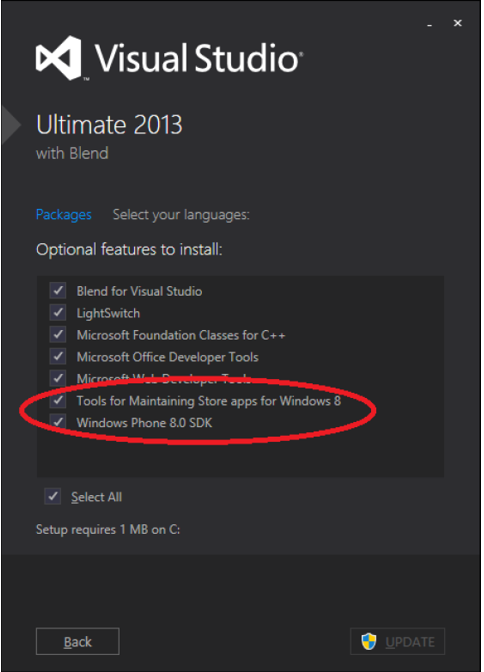
Task: Click the UAC shield icon on UPDATE
Action: (x=369, y=642)
